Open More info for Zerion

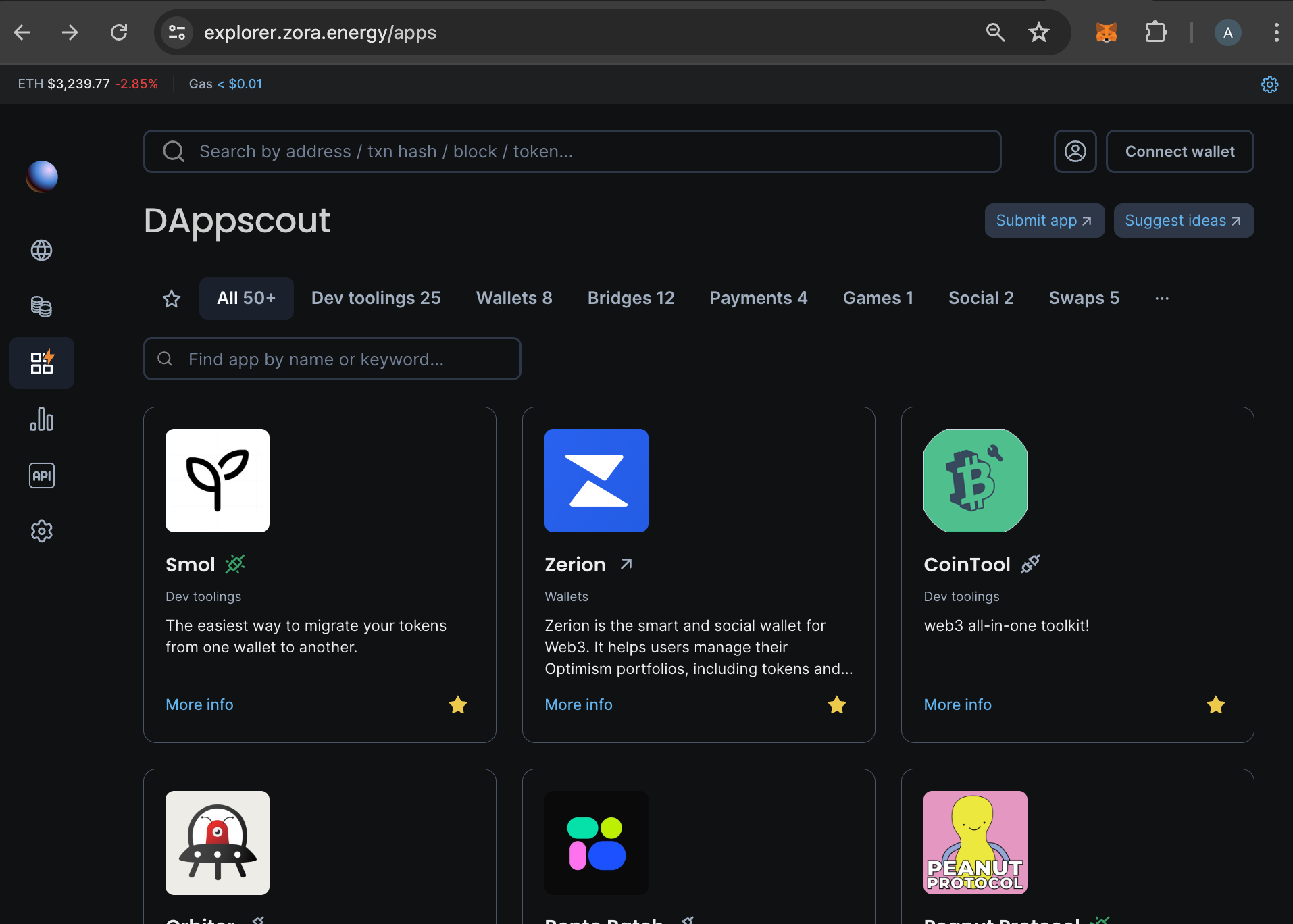pyautogui.click(x=578, y=704)
